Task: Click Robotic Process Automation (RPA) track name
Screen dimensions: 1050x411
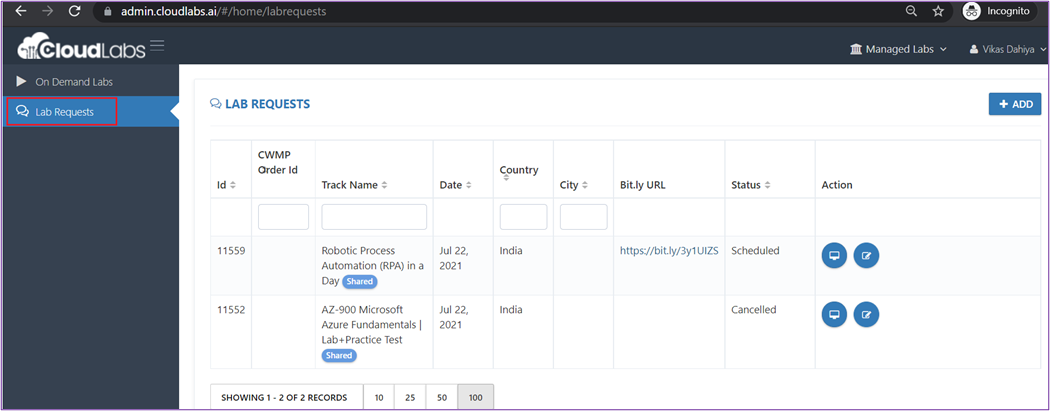Action: [x=373, y=266]
